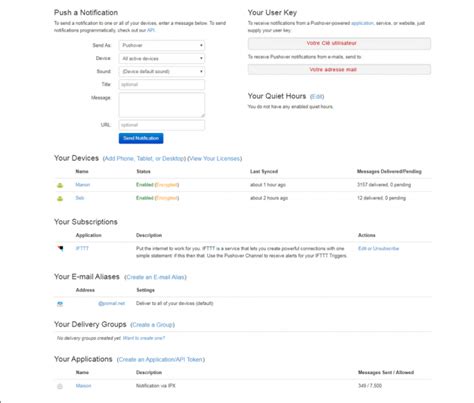
Task: Open Add Phone, Tablet, or Desktop link
Action: [x=144, y=159]
